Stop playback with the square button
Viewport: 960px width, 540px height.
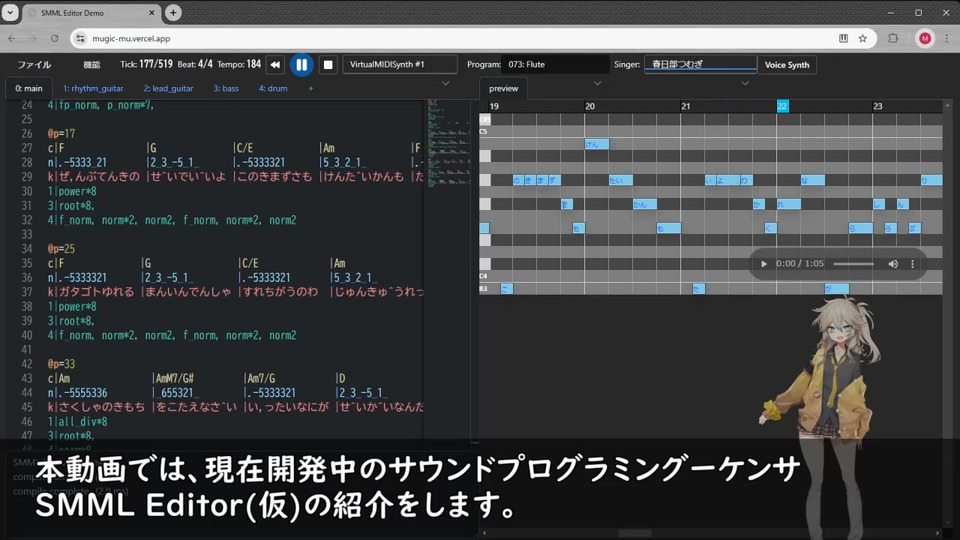tap(328, 64)
